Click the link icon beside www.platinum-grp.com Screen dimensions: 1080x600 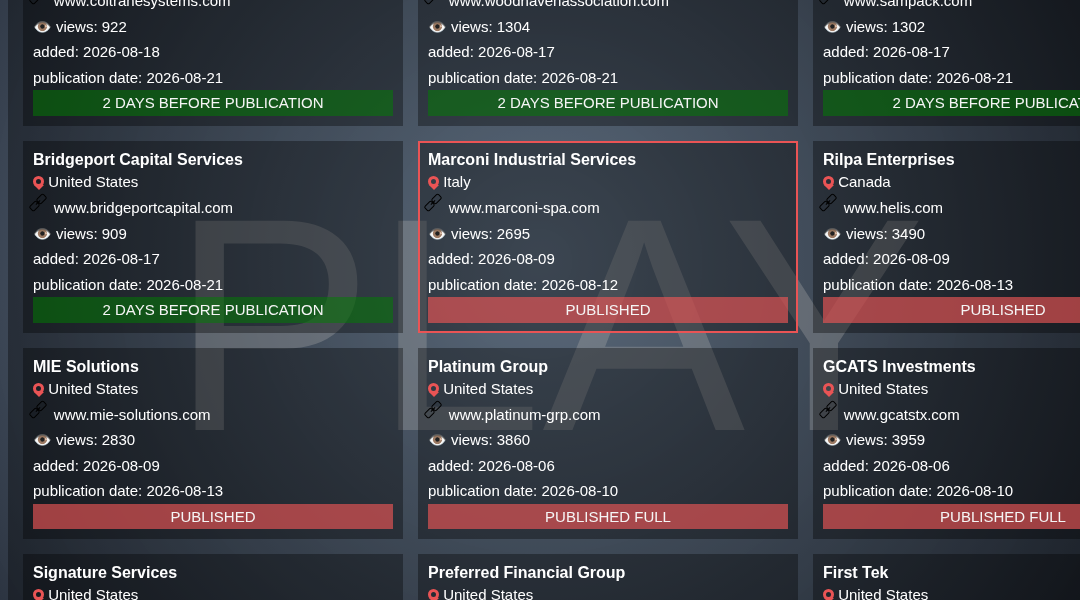pyautogui.click(x=433, y=410)
